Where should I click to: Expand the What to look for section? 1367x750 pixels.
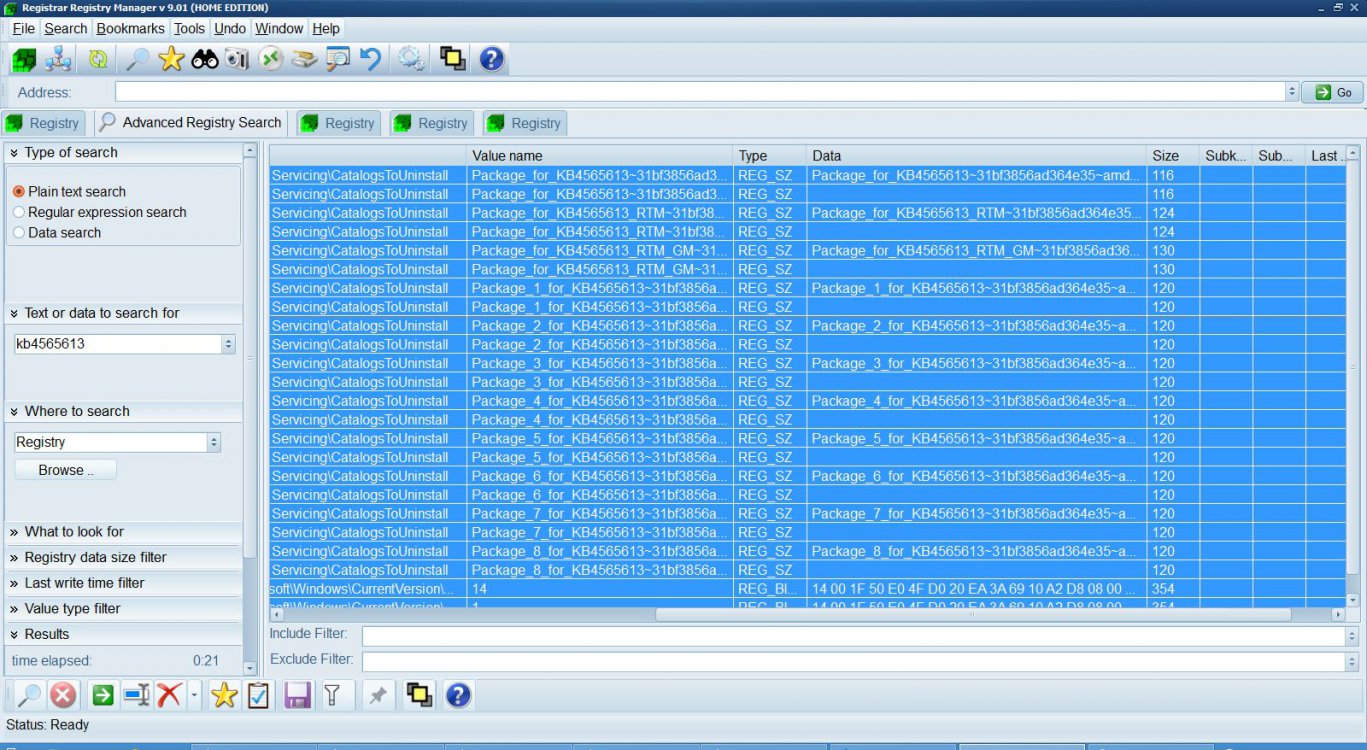(74, 532)
